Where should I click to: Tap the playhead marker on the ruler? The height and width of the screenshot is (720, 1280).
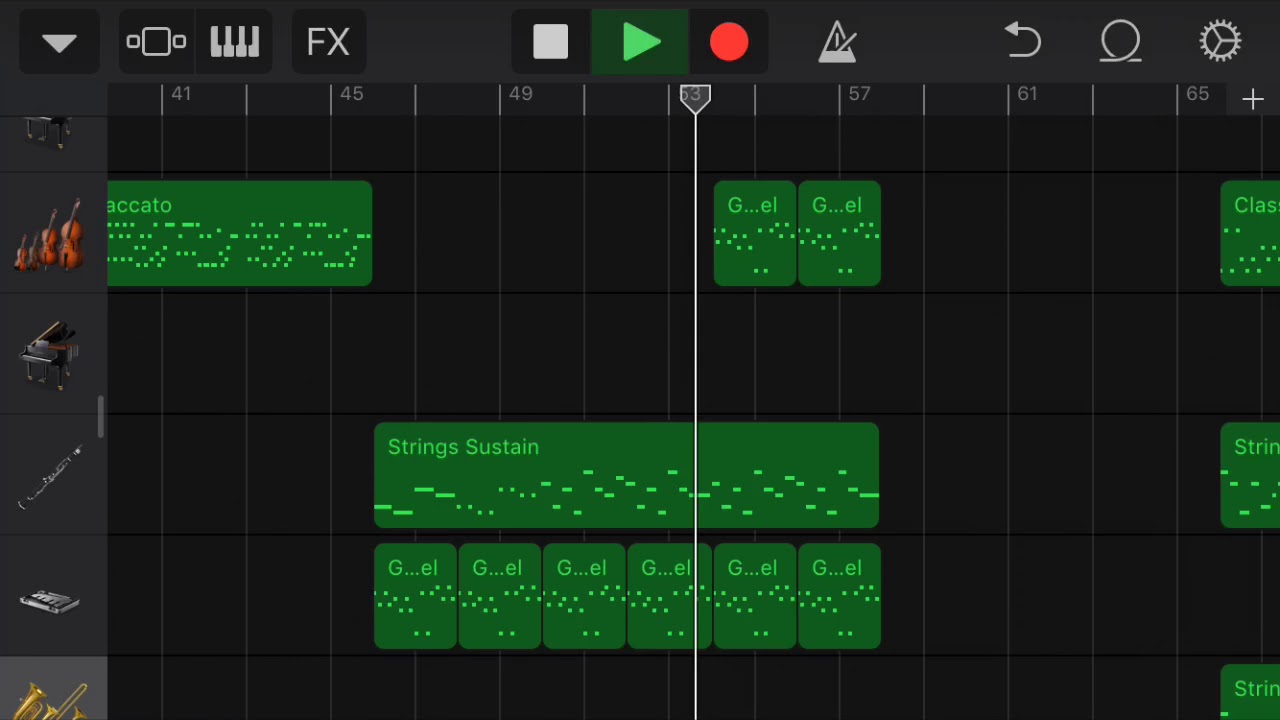(695, 98)
